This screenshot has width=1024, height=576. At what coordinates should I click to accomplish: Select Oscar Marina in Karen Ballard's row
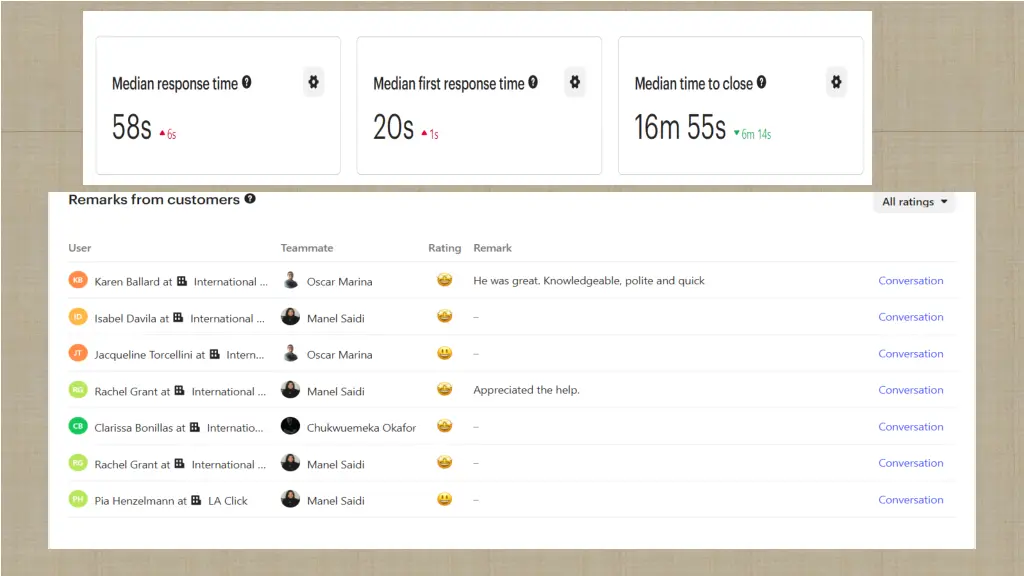click(339, 282)
